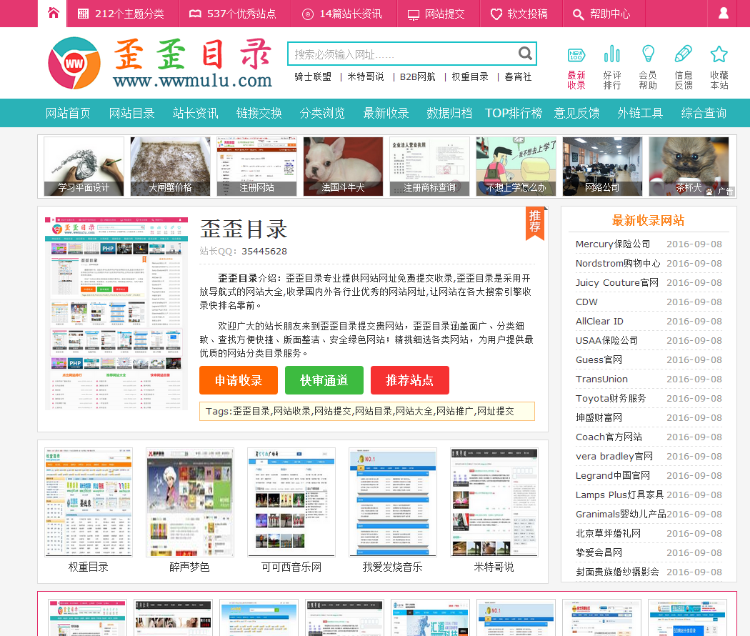Click the 网站提交 monitor icon item
Screen dimensions: 750x636
[x=436, y=14]
